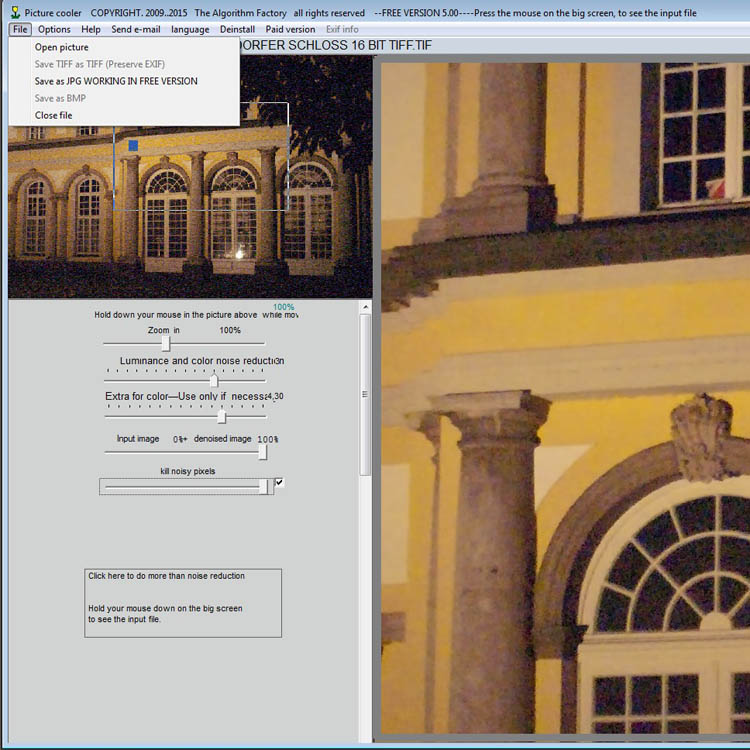This screenshot has height=750, width=750.
Task: Click the control panel vertical scrollbar thumb
Action: 365,395
